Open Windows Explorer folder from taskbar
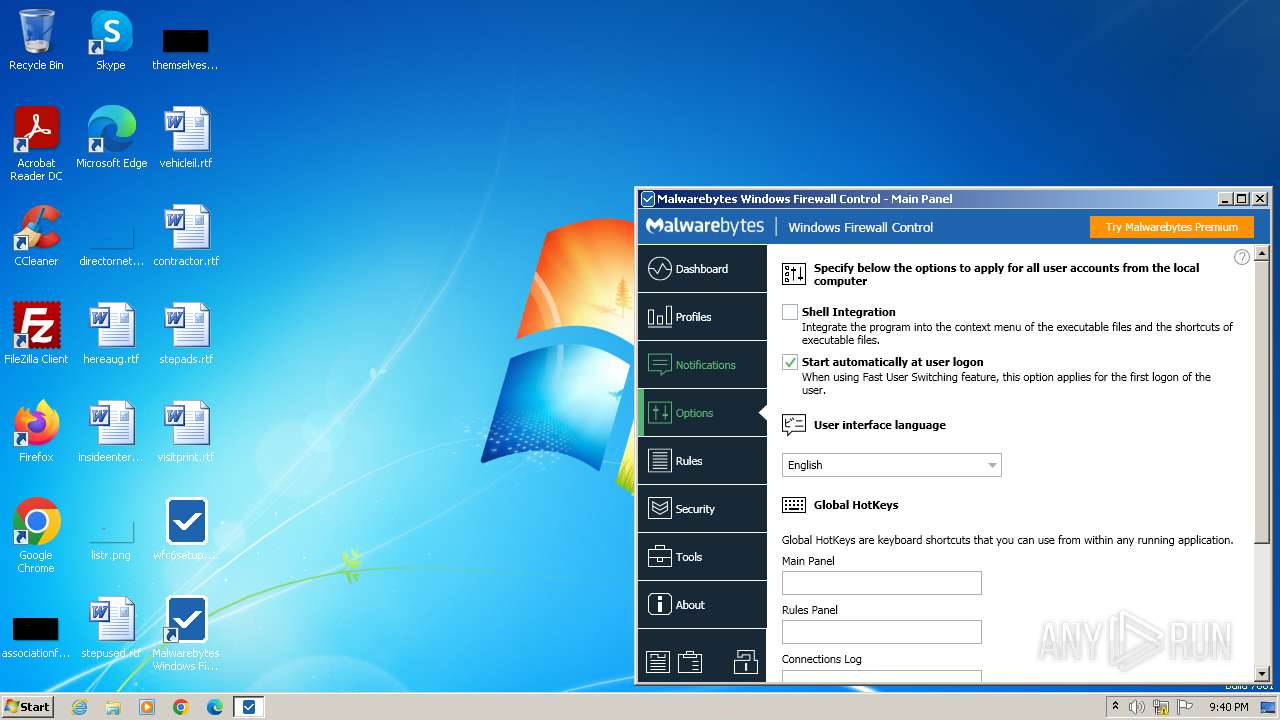Image resolution: width=1280 pixels, height=720 pixels. (x=113, y=707)
